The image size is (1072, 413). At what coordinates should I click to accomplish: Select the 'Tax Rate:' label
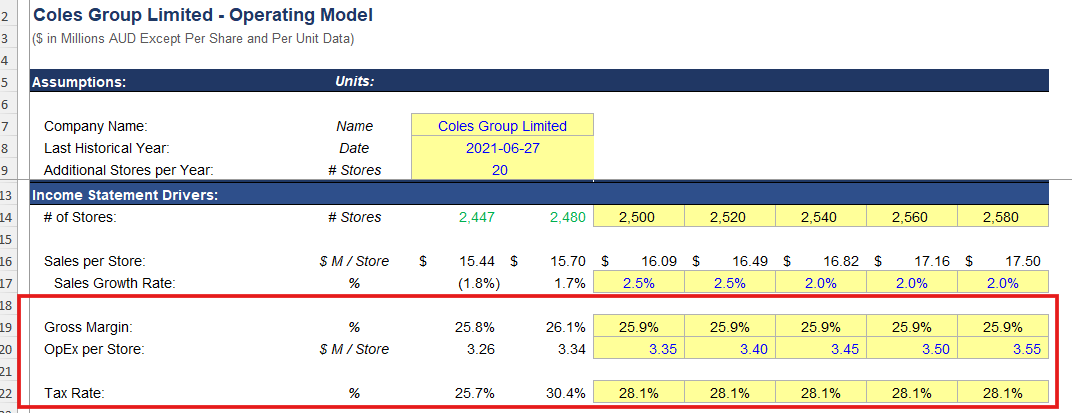point(73,393)
